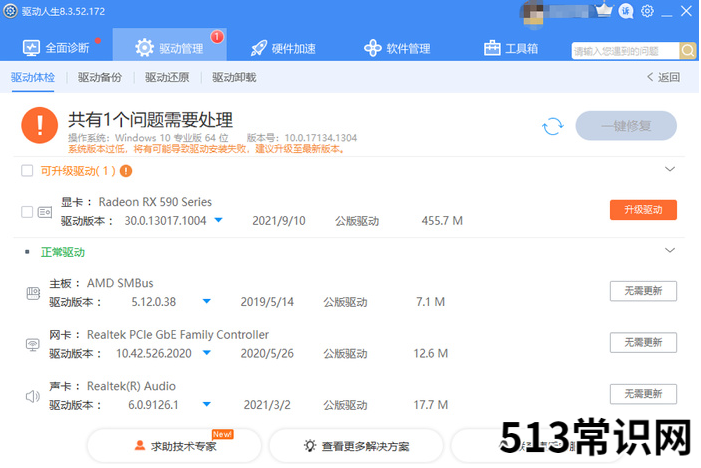The height and width of the screenshot is (468, 701).
Task: Select the 驱动卸载 sub-tab
Action: click(x=234, y=77)
